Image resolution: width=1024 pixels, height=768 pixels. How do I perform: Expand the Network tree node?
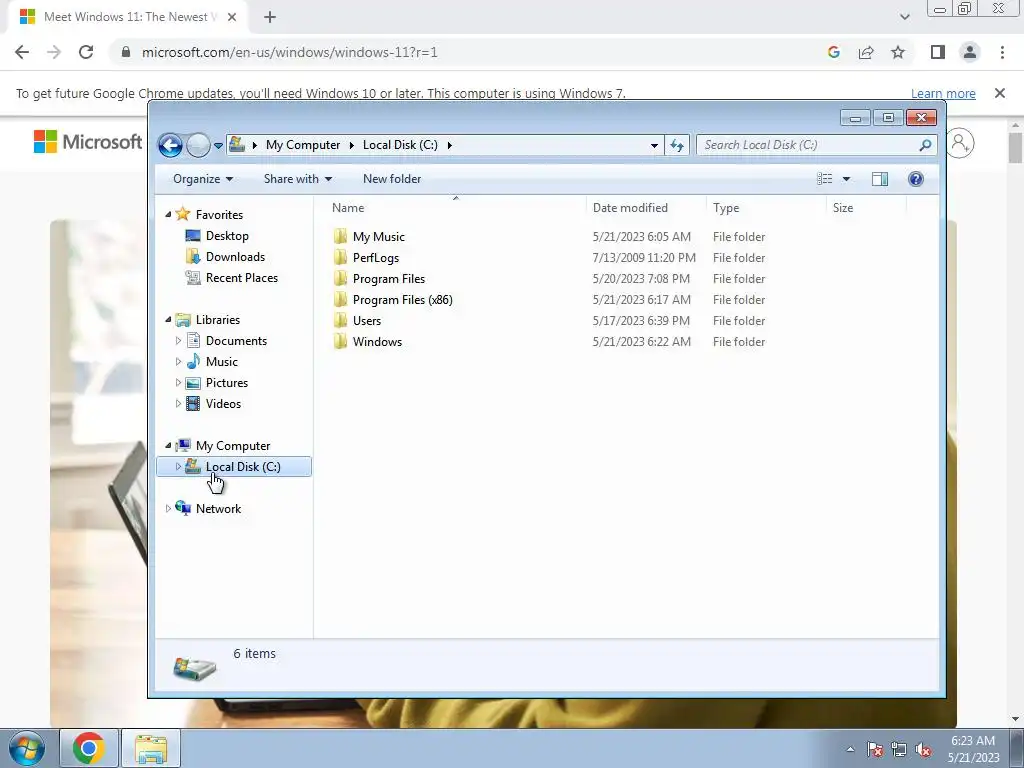[168, 508]
